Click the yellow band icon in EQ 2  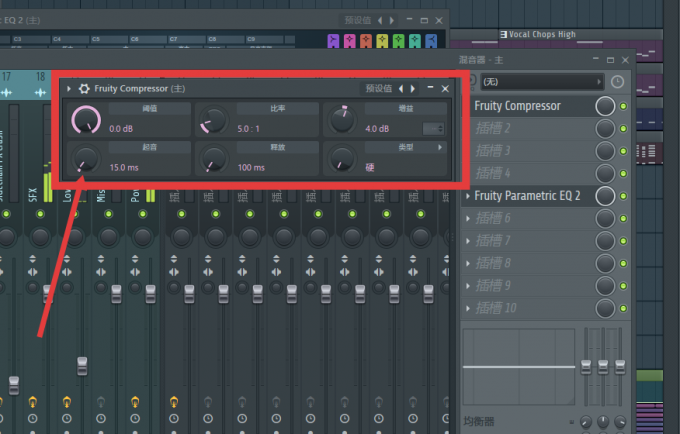pos(382,41)
